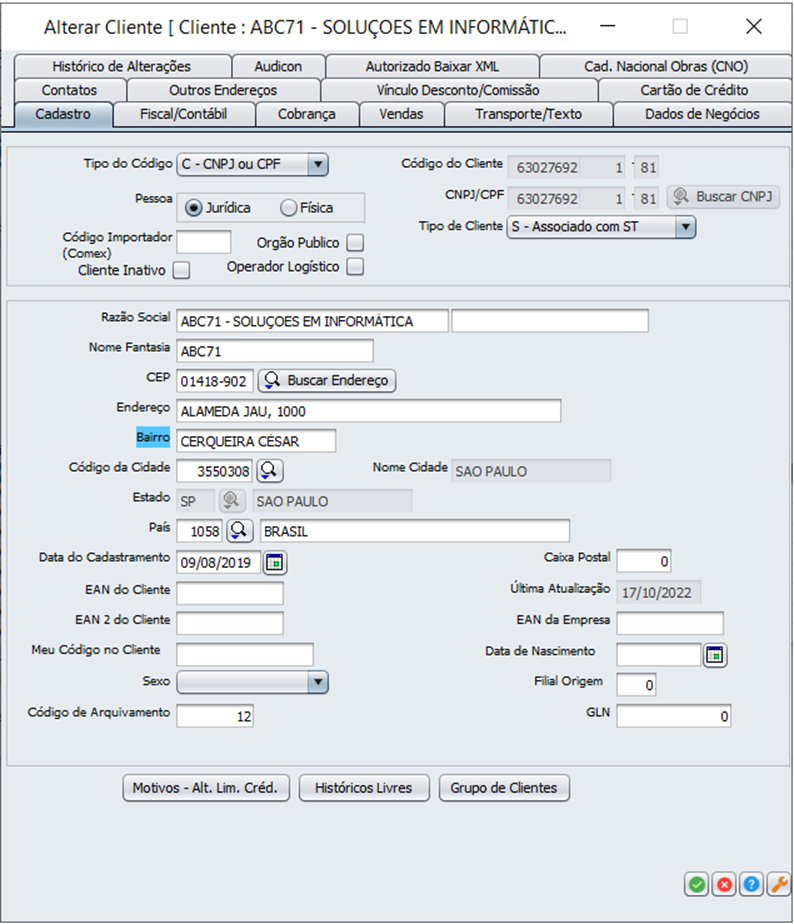This screenshot has height=924, width=794.
Task: Click the Data do Cadastramento date field
Action: [219, 563]
